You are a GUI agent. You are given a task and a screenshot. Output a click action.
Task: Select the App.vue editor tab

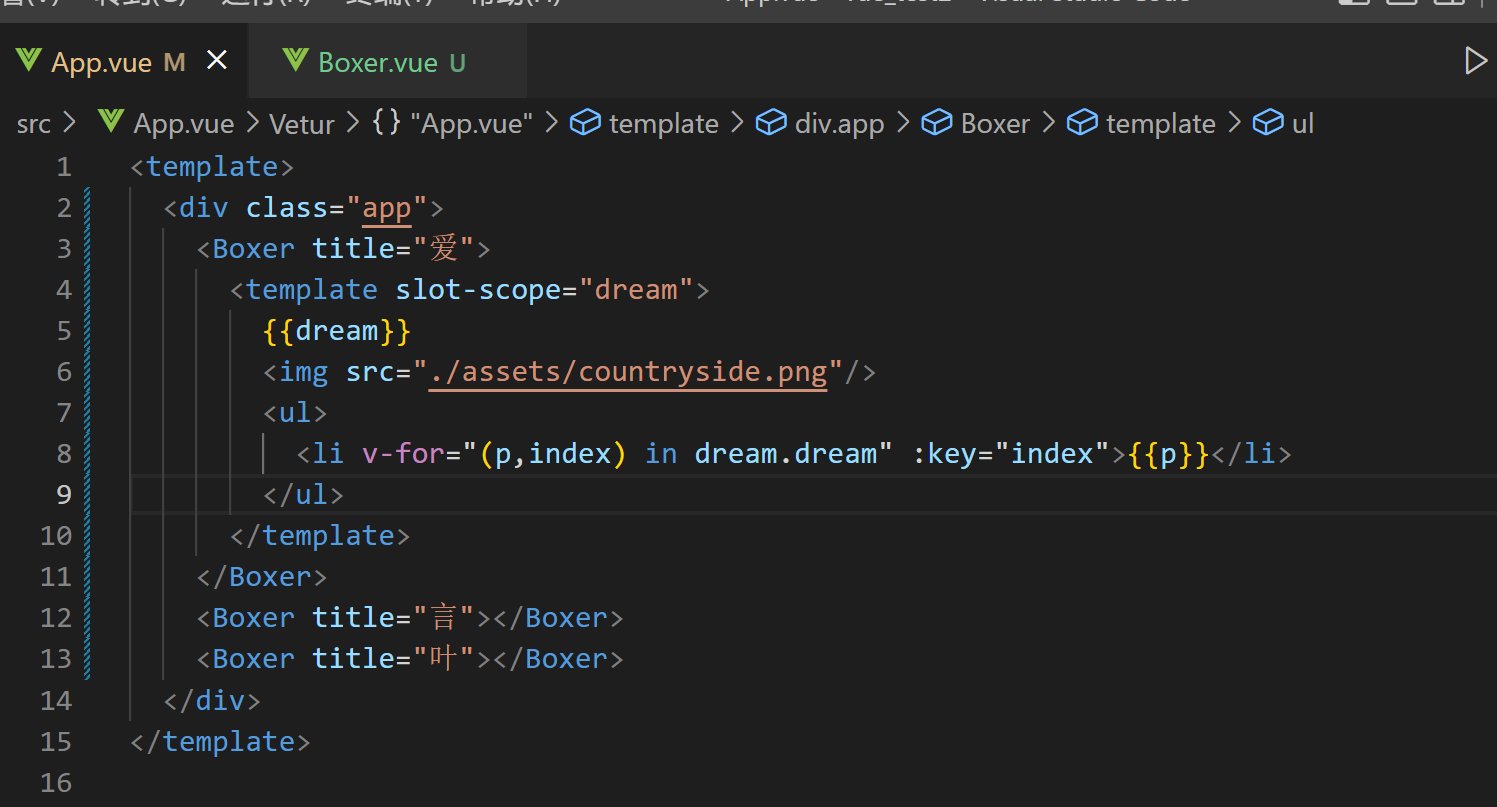(x=101, y=63)
